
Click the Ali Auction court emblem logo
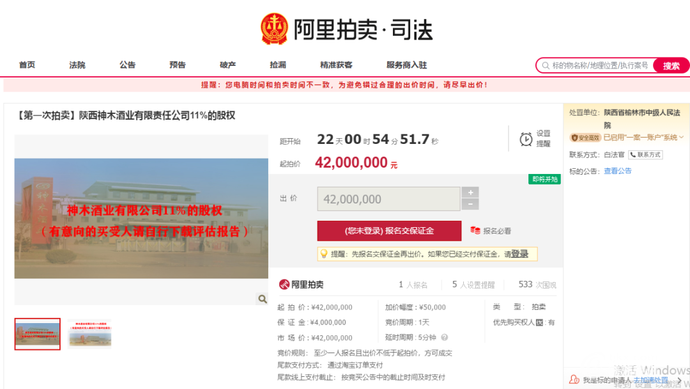click(x=274, y=29)
